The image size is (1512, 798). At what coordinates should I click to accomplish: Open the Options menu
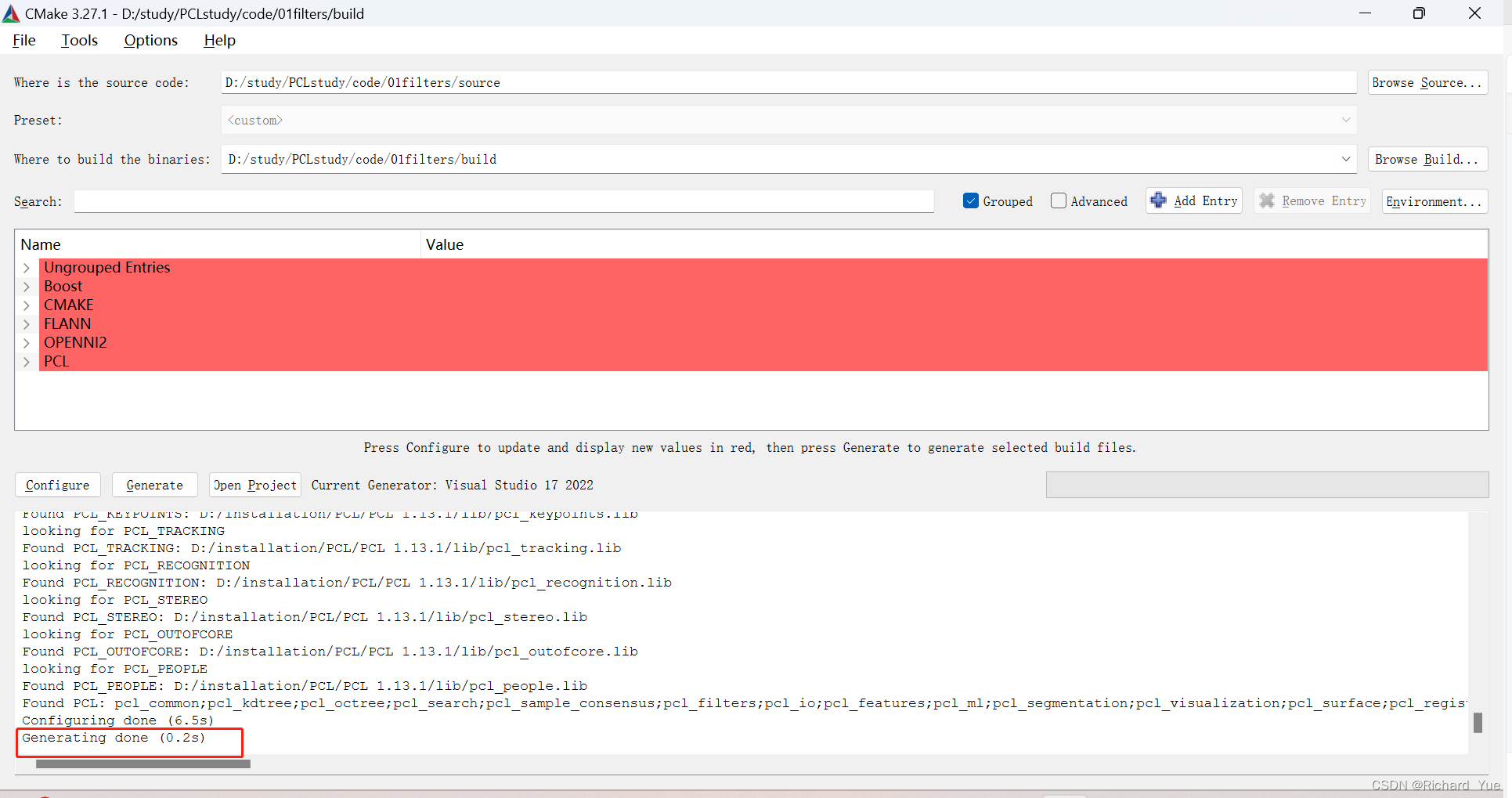150,41
